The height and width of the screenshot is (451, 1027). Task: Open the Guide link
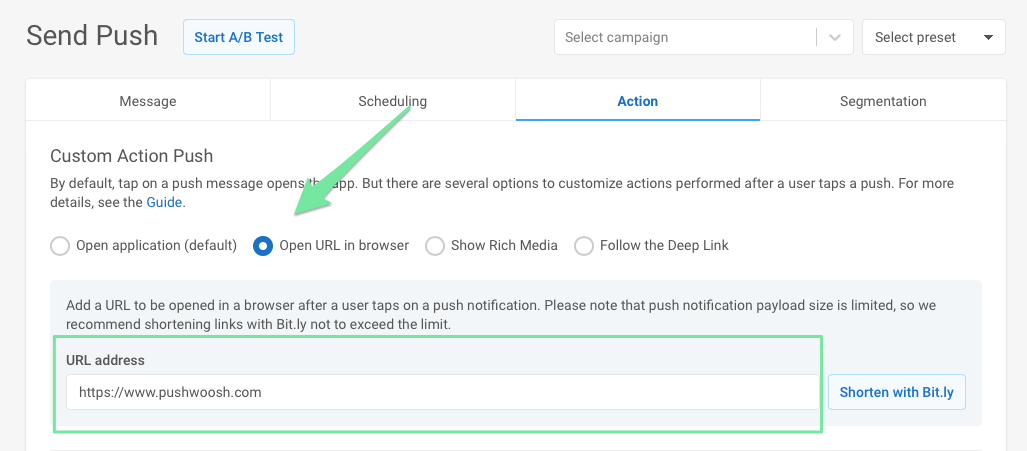pyautogui.click(x=165, y=202)
